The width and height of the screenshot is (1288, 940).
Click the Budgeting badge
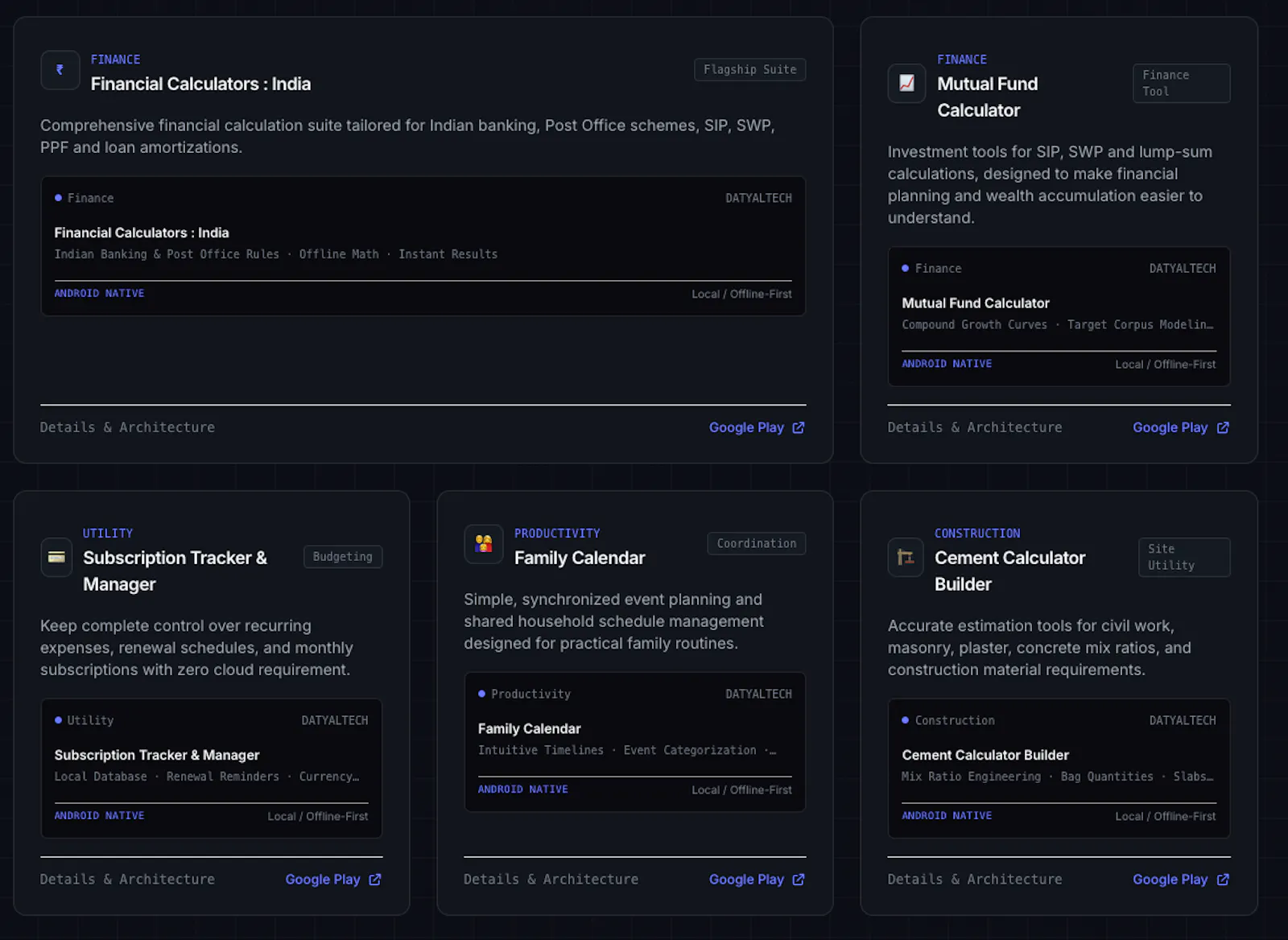click(343, 557)
